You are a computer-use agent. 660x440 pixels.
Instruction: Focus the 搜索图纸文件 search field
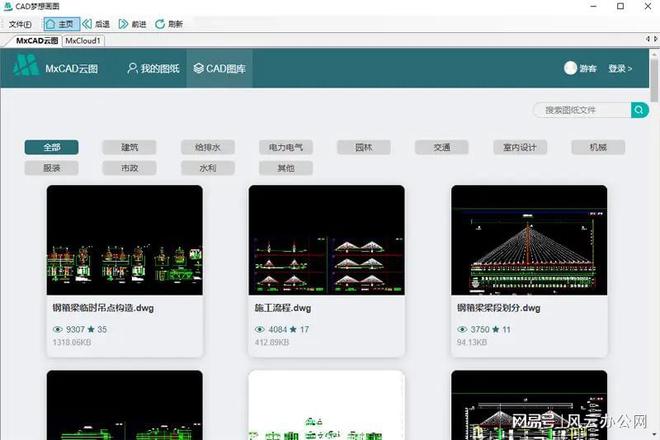click(x=582, y=110)
